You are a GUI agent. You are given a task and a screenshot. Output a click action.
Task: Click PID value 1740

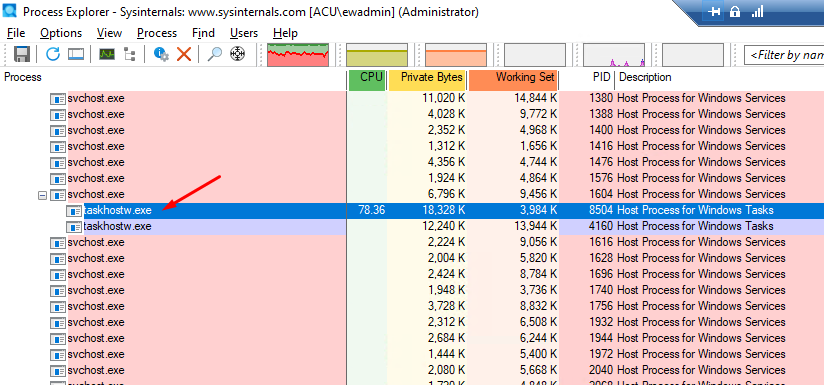(x=601, y=290)
